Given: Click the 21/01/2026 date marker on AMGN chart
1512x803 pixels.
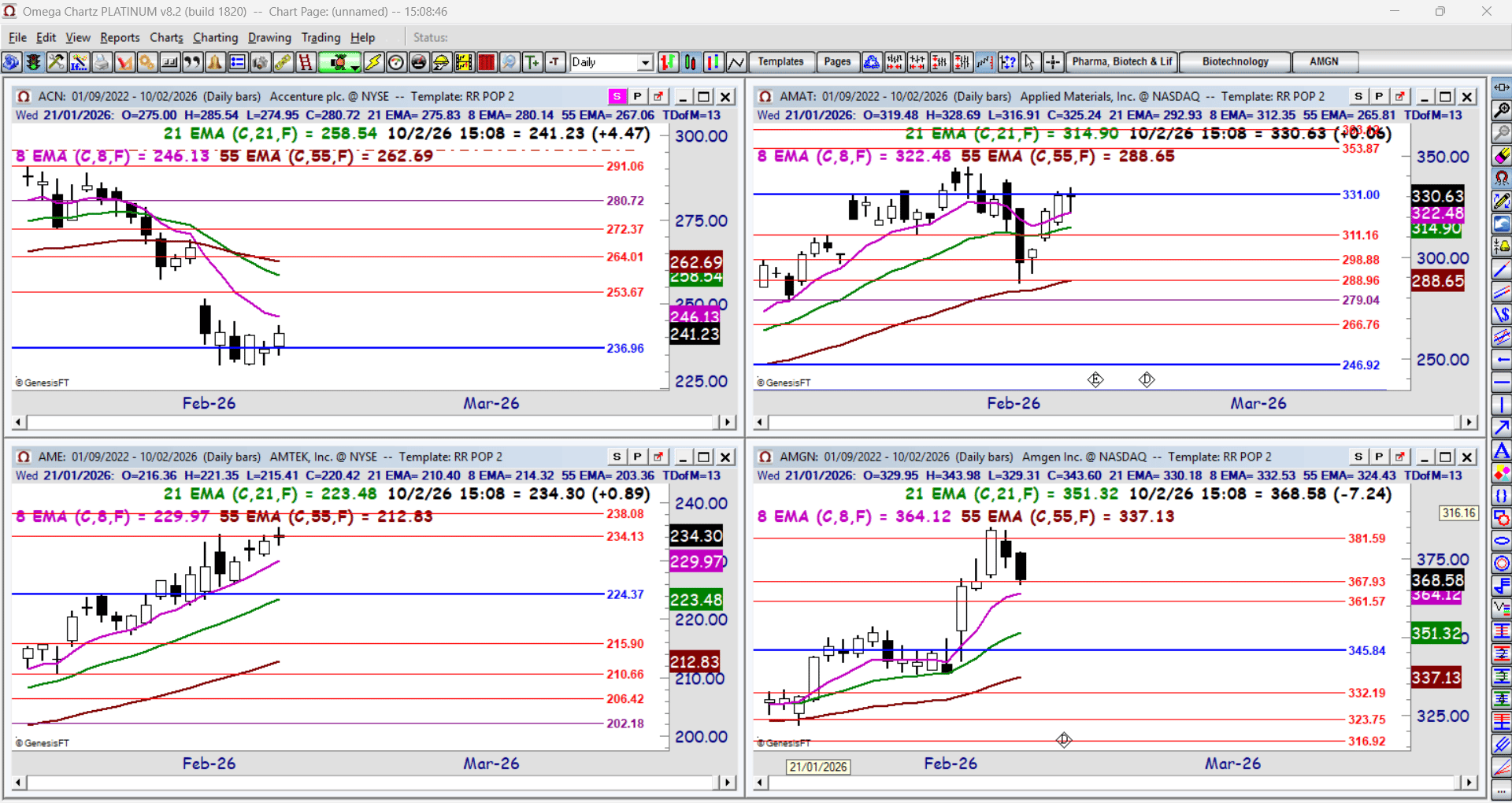Looking at the screenshot, I should (818, 767).
